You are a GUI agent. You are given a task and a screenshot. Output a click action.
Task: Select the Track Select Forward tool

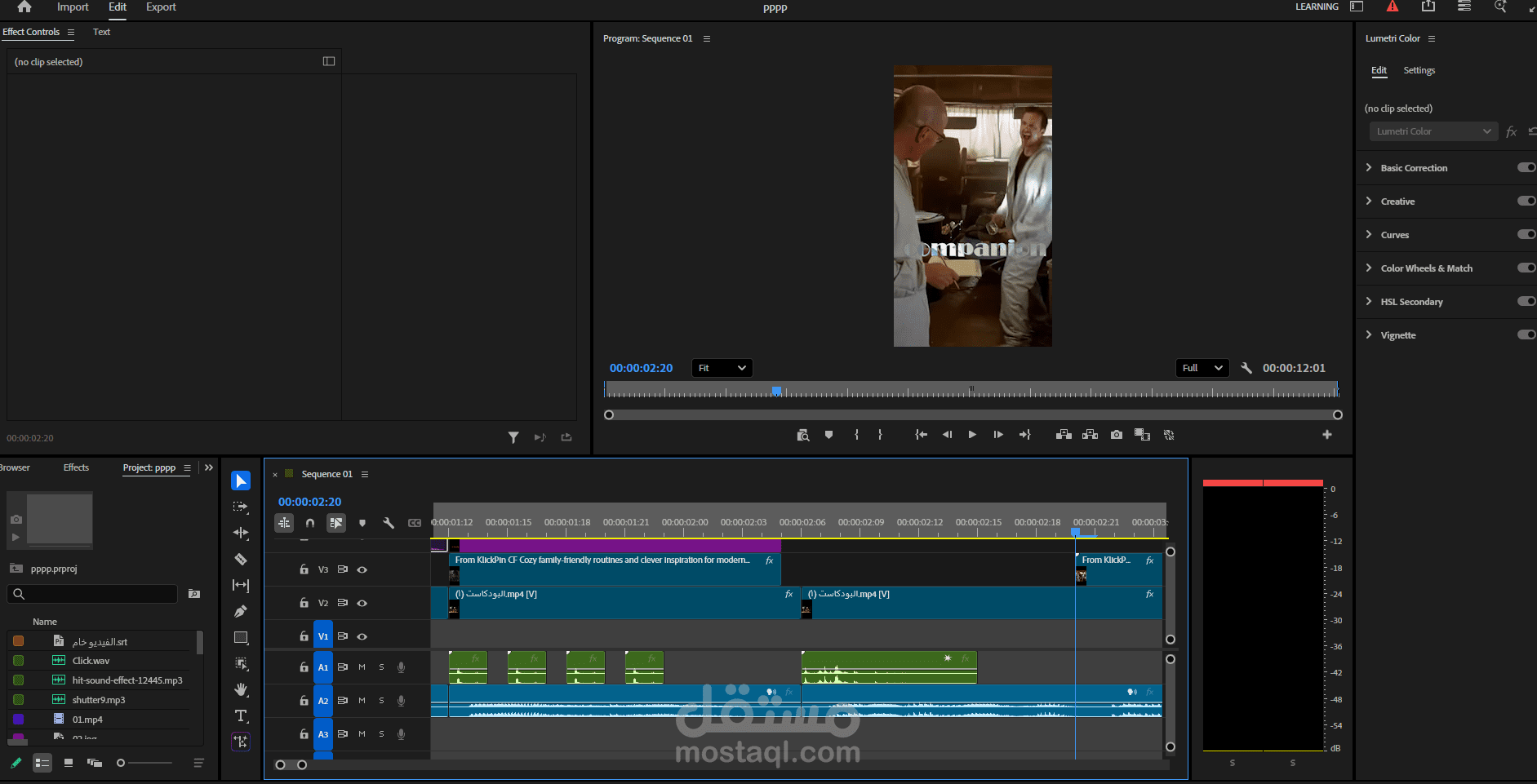point(241,507)
